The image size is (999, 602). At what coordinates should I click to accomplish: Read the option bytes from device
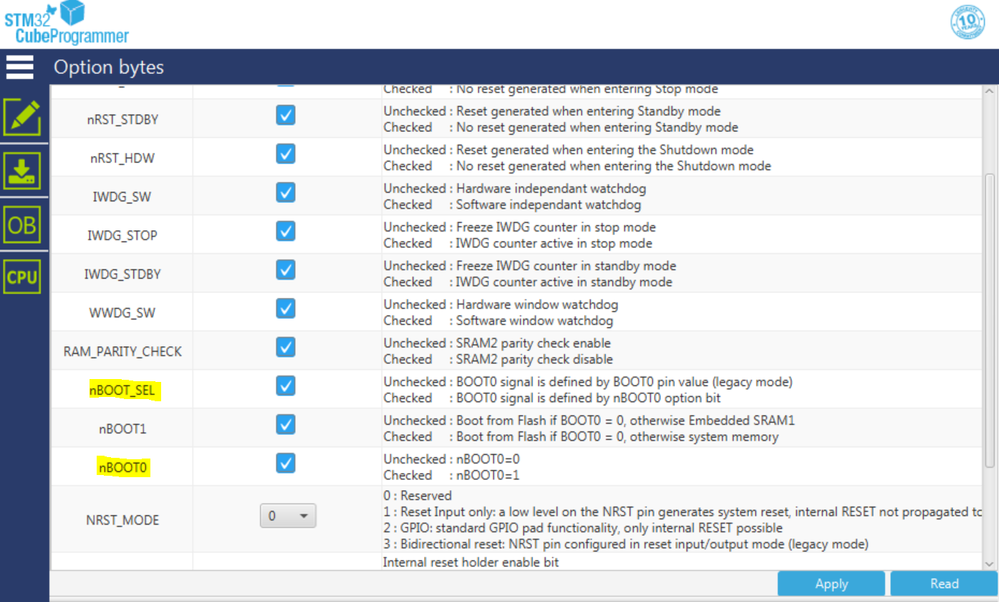coord(944,584)
